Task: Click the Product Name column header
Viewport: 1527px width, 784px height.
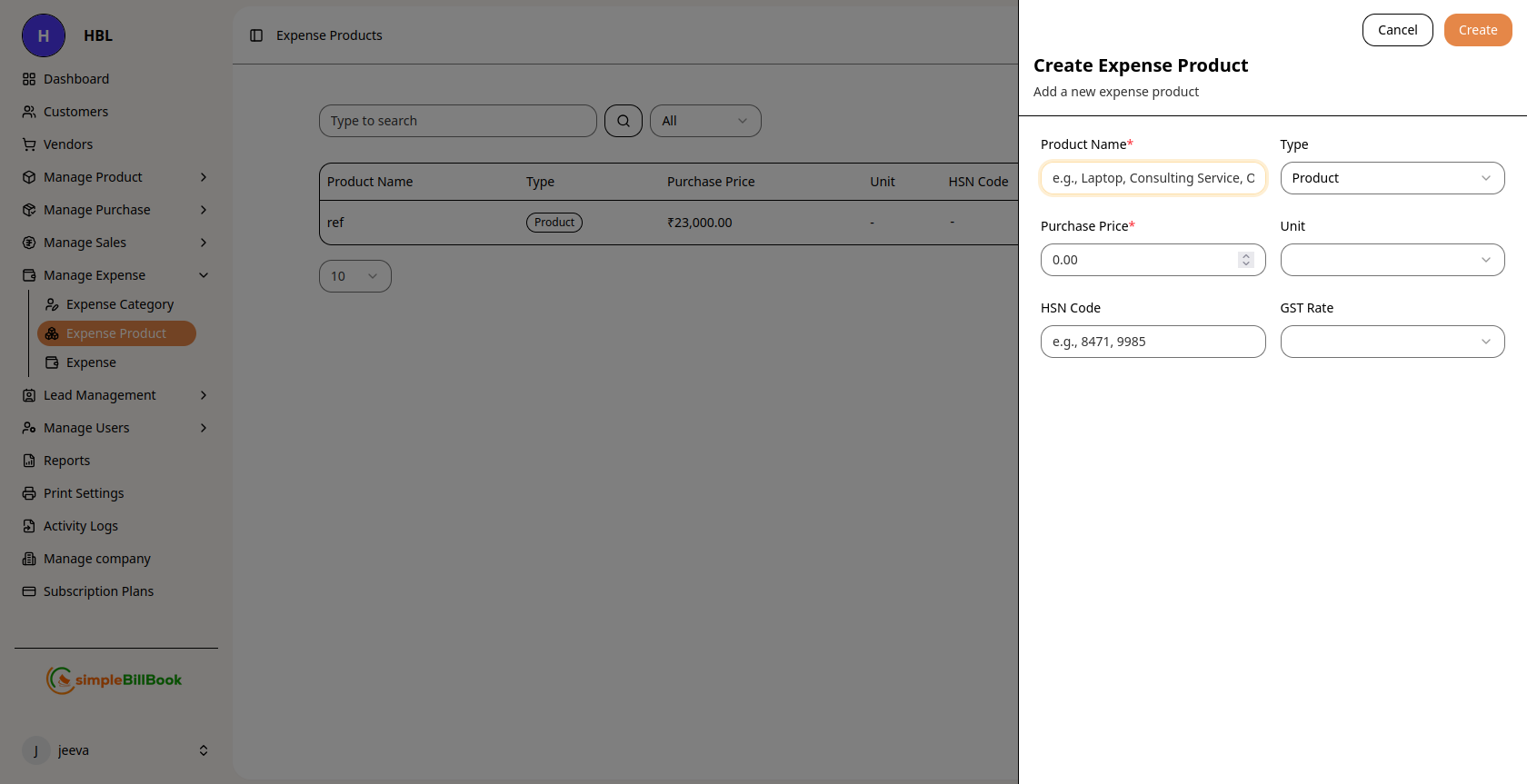Action: pos(370,182)
